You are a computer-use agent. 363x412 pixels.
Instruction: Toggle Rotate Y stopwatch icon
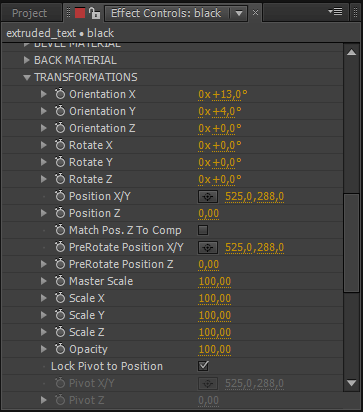pos(60,162)
